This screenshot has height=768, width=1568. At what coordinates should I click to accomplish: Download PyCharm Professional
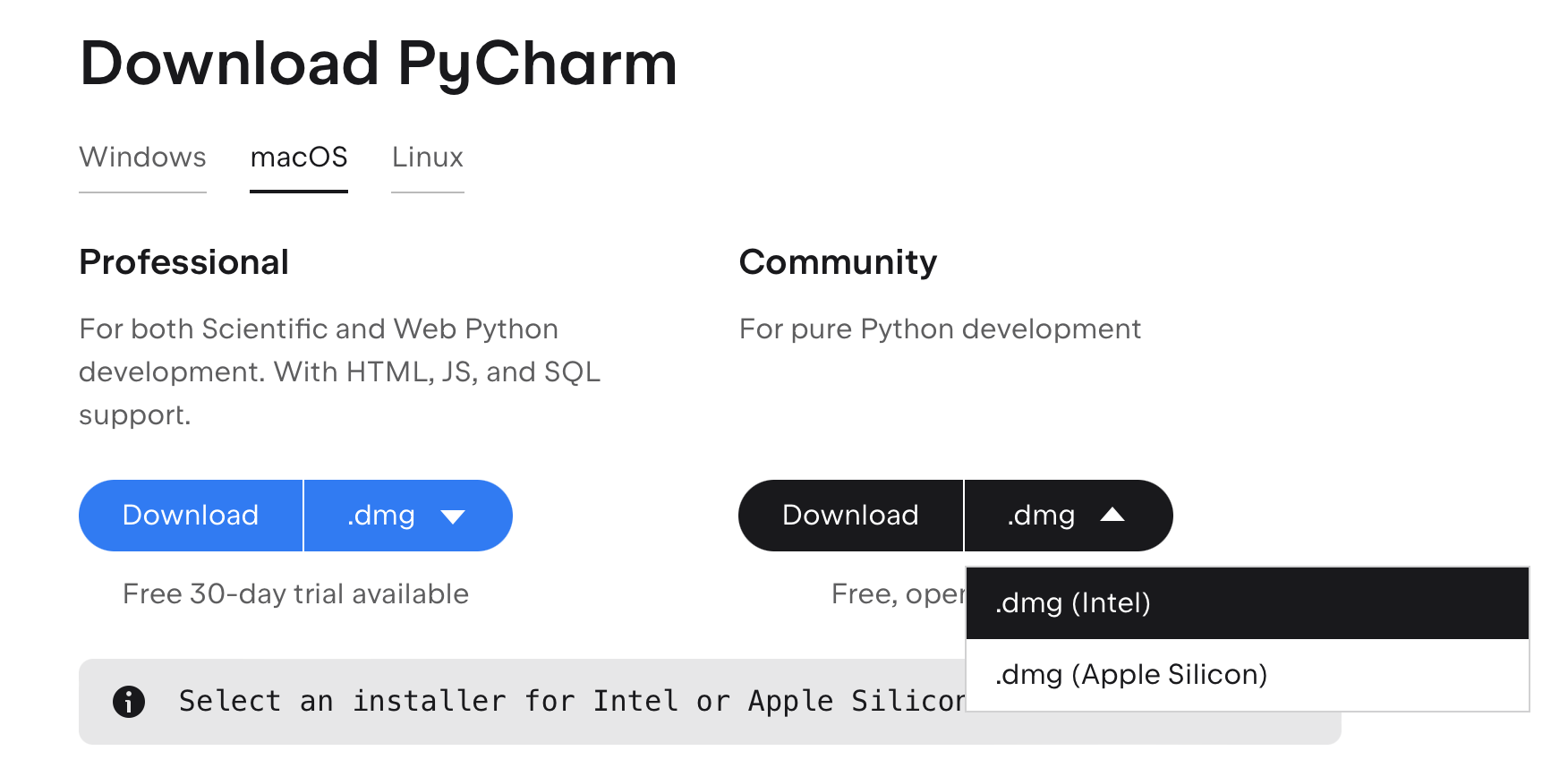(x=191, y=516)
